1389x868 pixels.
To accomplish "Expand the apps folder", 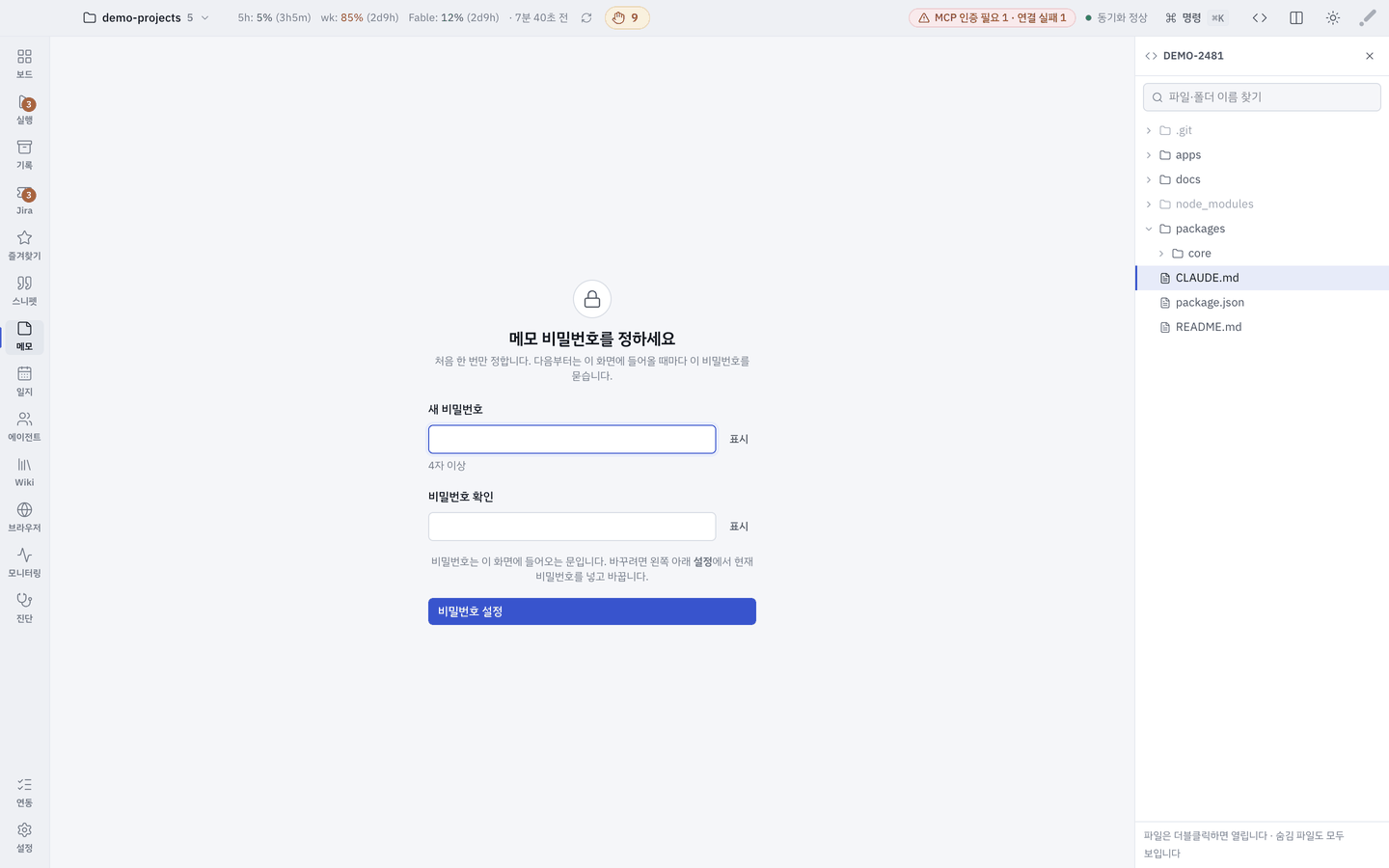I will (1148, 155).
